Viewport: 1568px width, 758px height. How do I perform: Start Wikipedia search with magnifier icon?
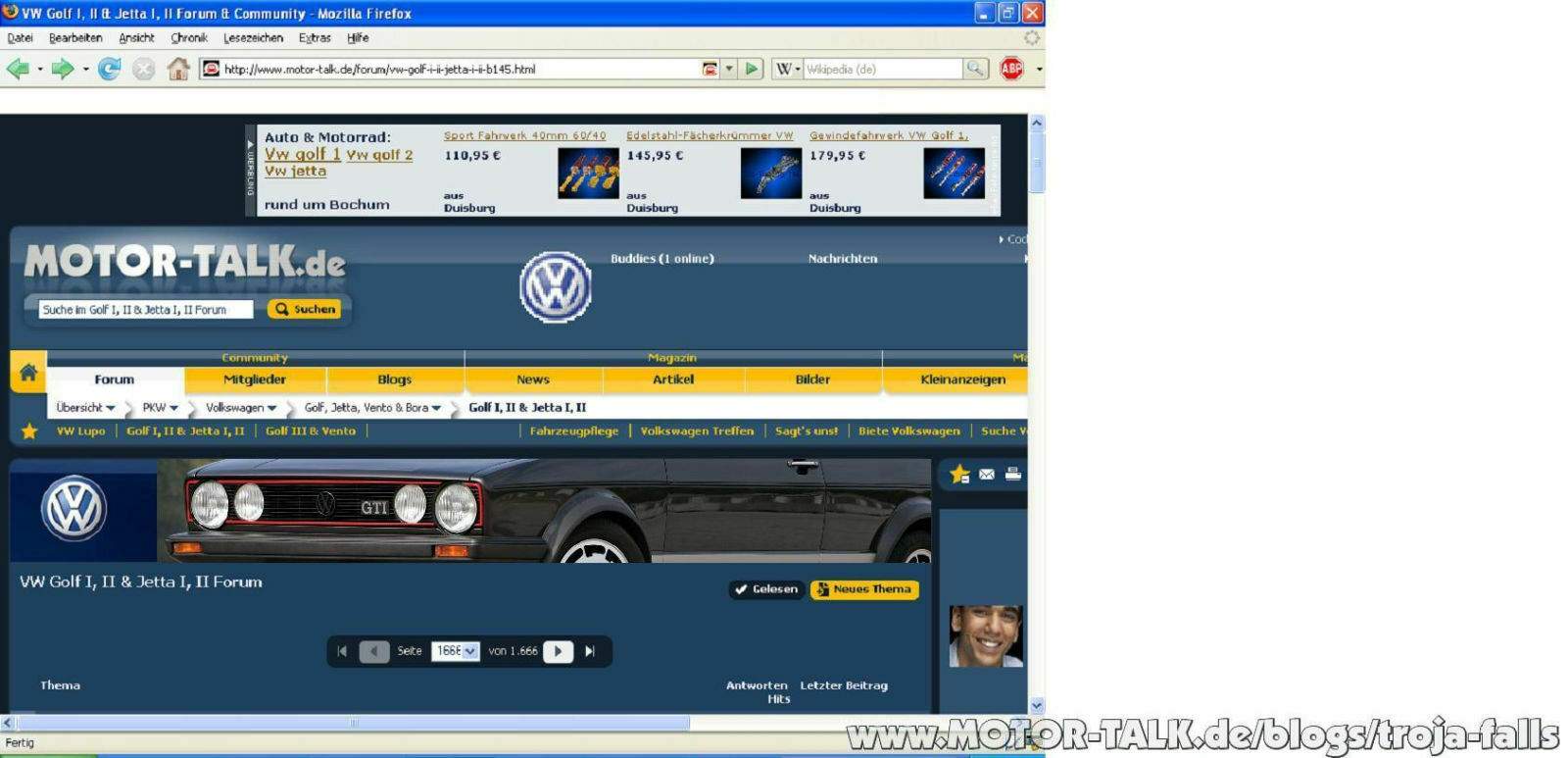click(x=975, y=69)
